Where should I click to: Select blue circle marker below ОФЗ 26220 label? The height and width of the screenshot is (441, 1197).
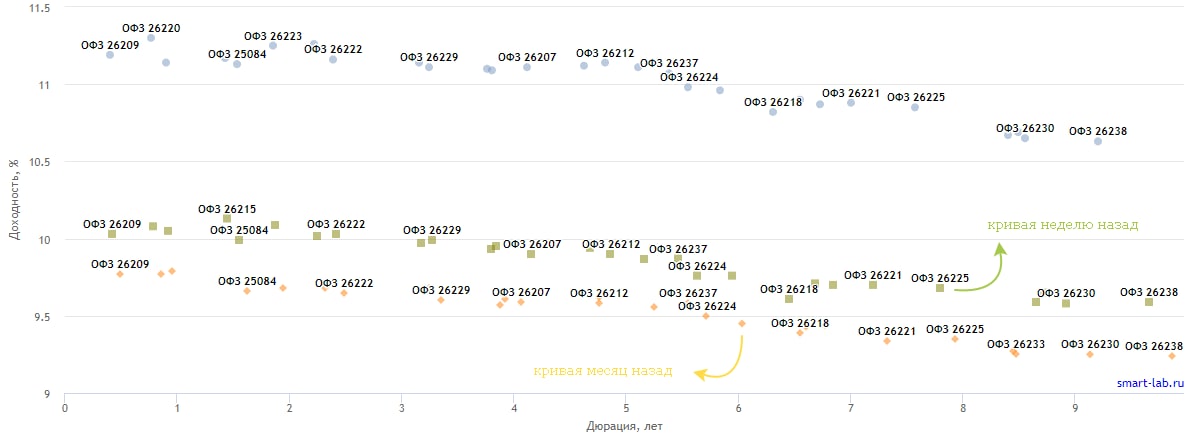point(151,38)
